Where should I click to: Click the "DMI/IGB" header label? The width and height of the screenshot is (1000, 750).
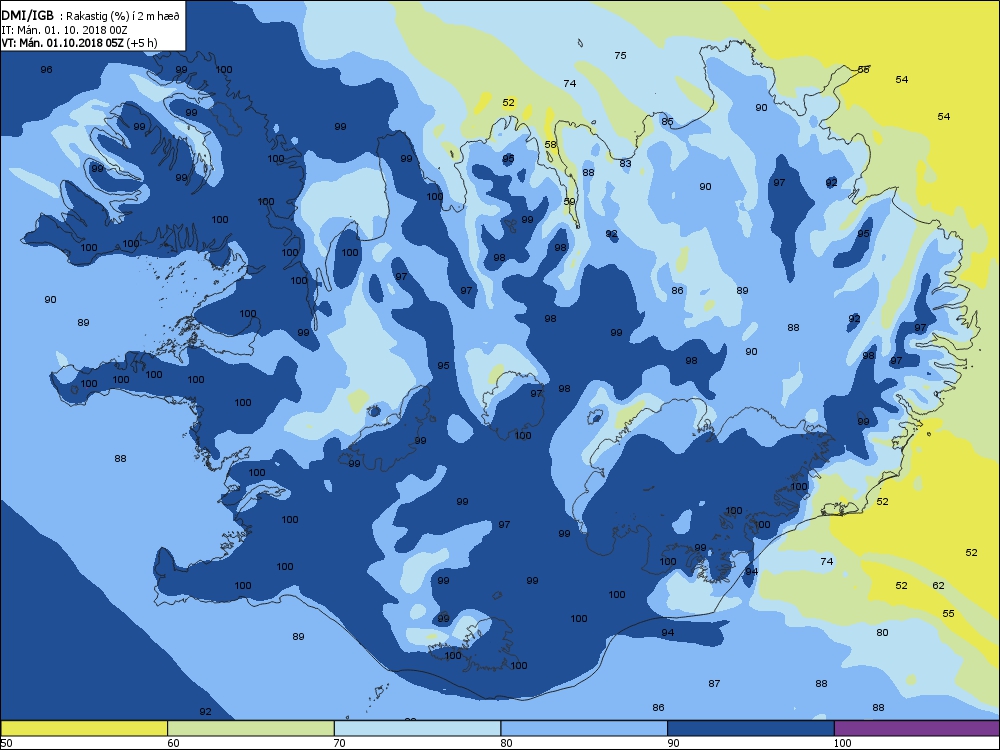point(27,16)
